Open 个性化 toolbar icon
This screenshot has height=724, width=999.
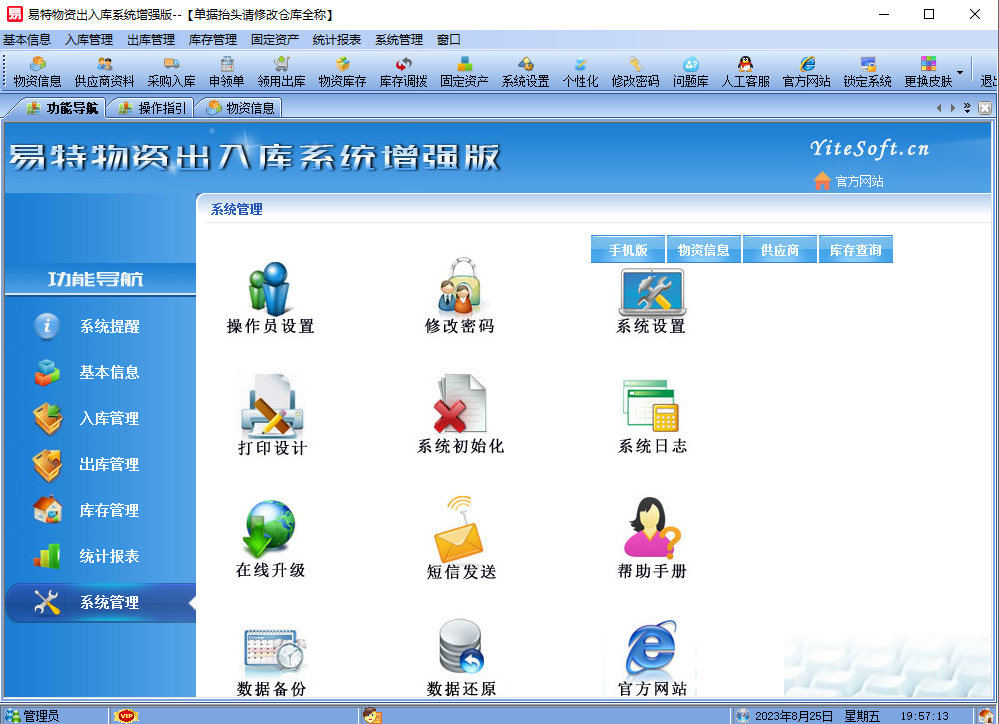tap(580, 72)
